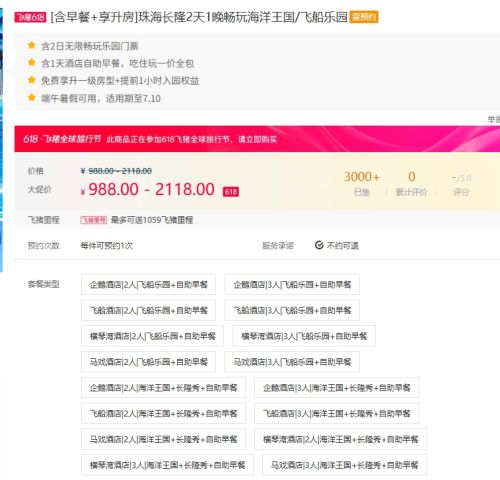Click the star beside 端午暑假可用 line
This screenshot has height=480, width=500.
point(32,97)
